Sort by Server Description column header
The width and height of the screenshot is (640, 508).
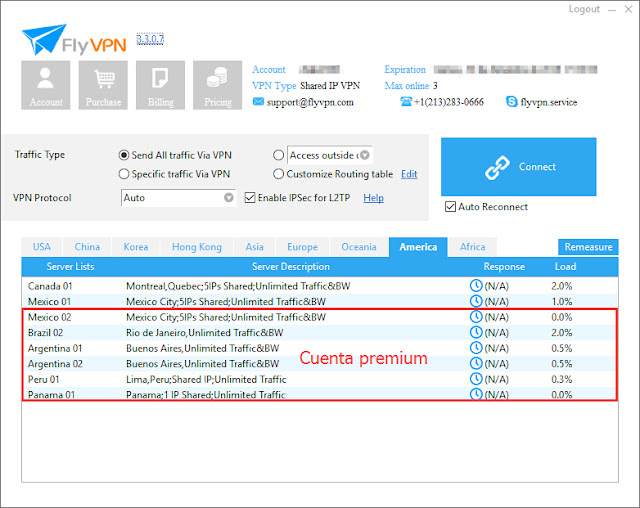291,266
